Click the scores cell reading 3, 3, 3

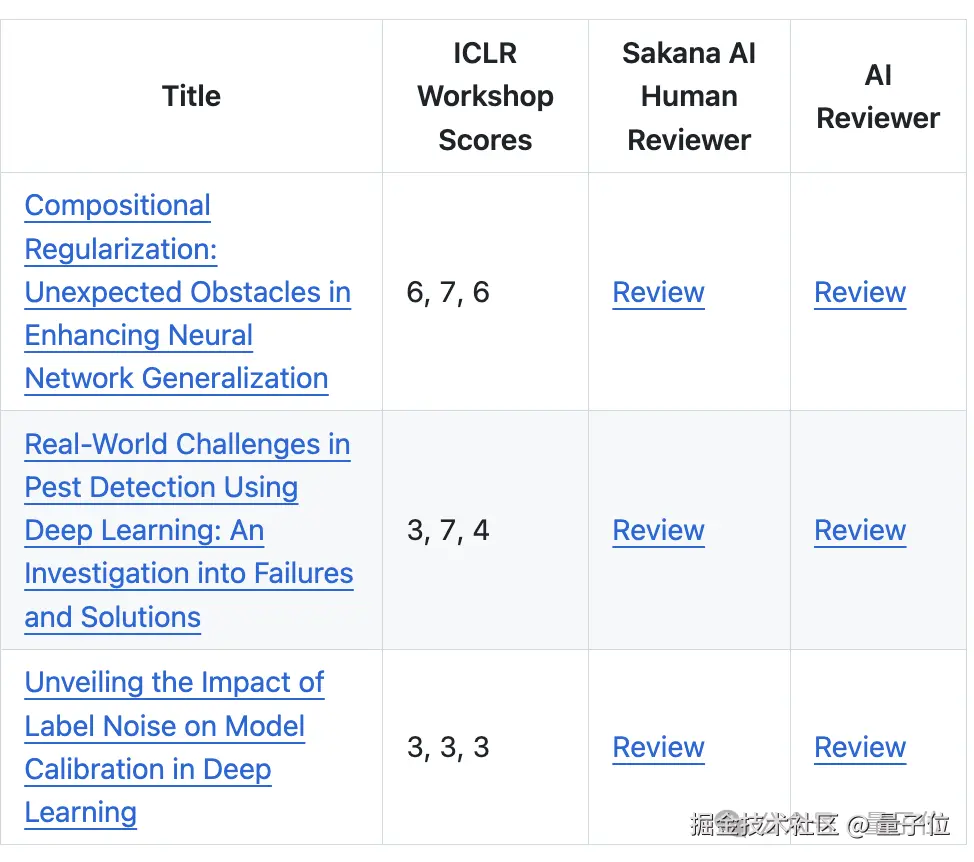click(448, 747)
